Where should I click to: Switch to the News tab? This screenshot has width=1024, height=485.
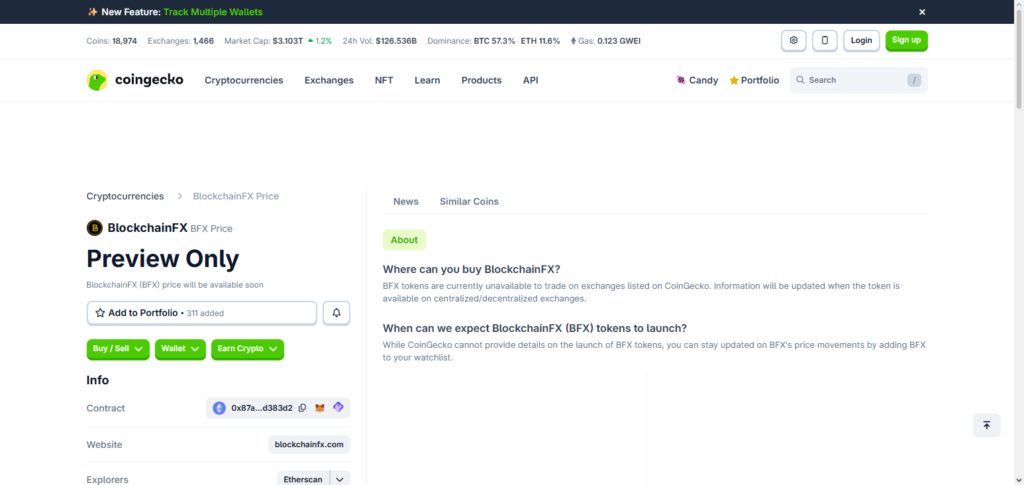406,202
